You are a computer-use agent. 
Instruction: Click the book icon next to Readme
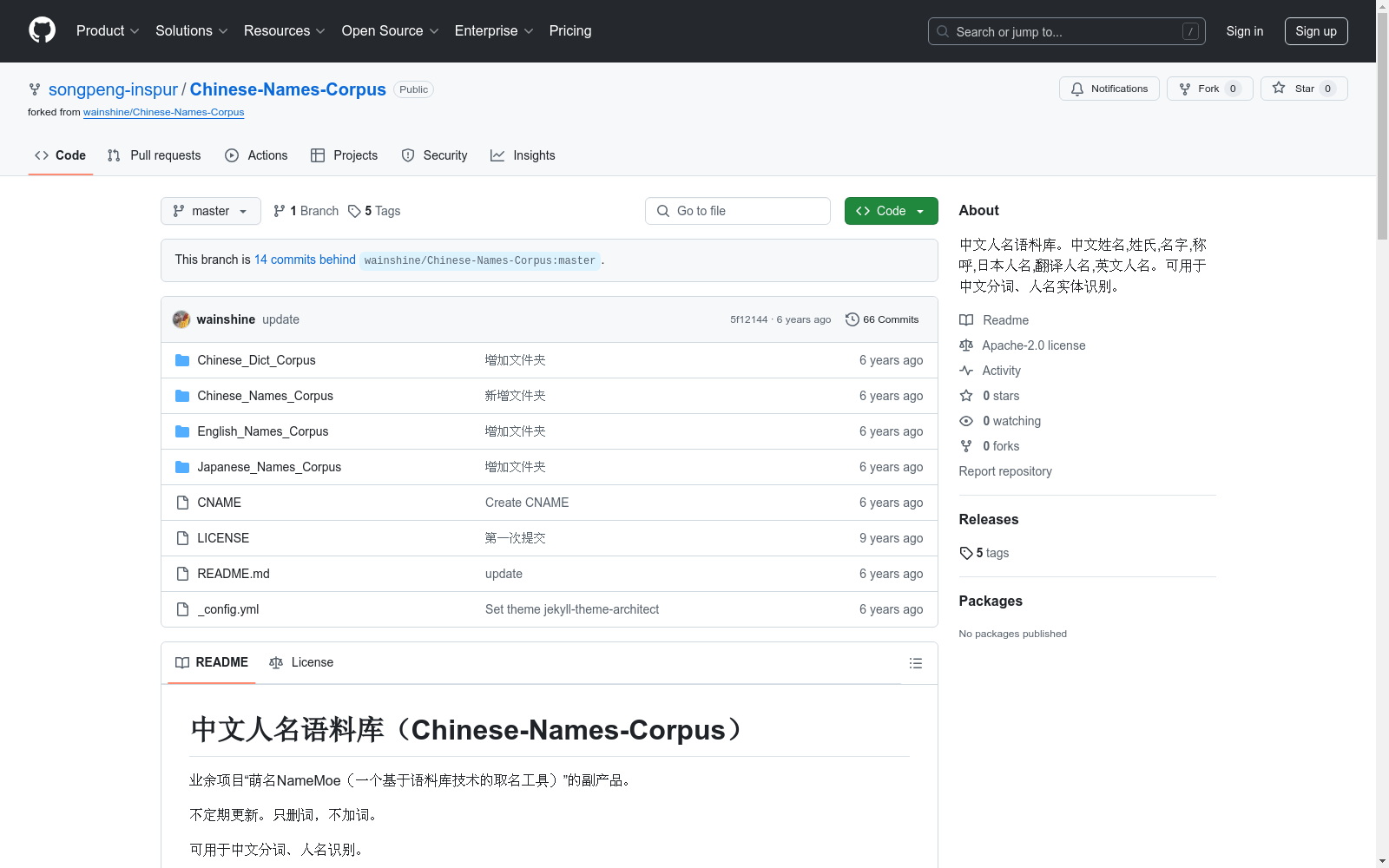(x=966, y=320)
